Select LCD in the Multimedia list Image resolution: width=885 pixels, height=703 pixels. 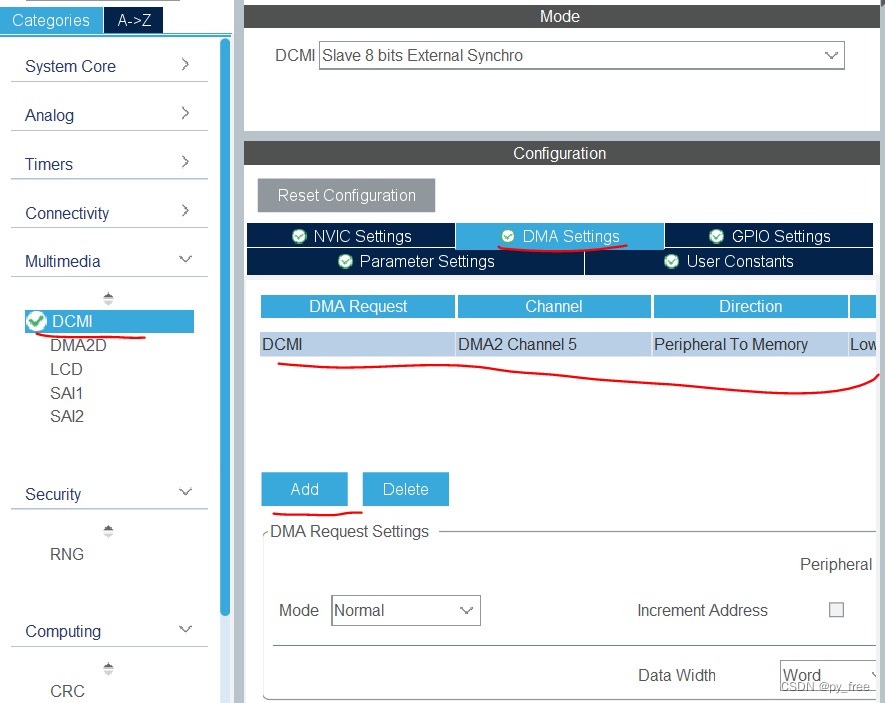(66, 369)
